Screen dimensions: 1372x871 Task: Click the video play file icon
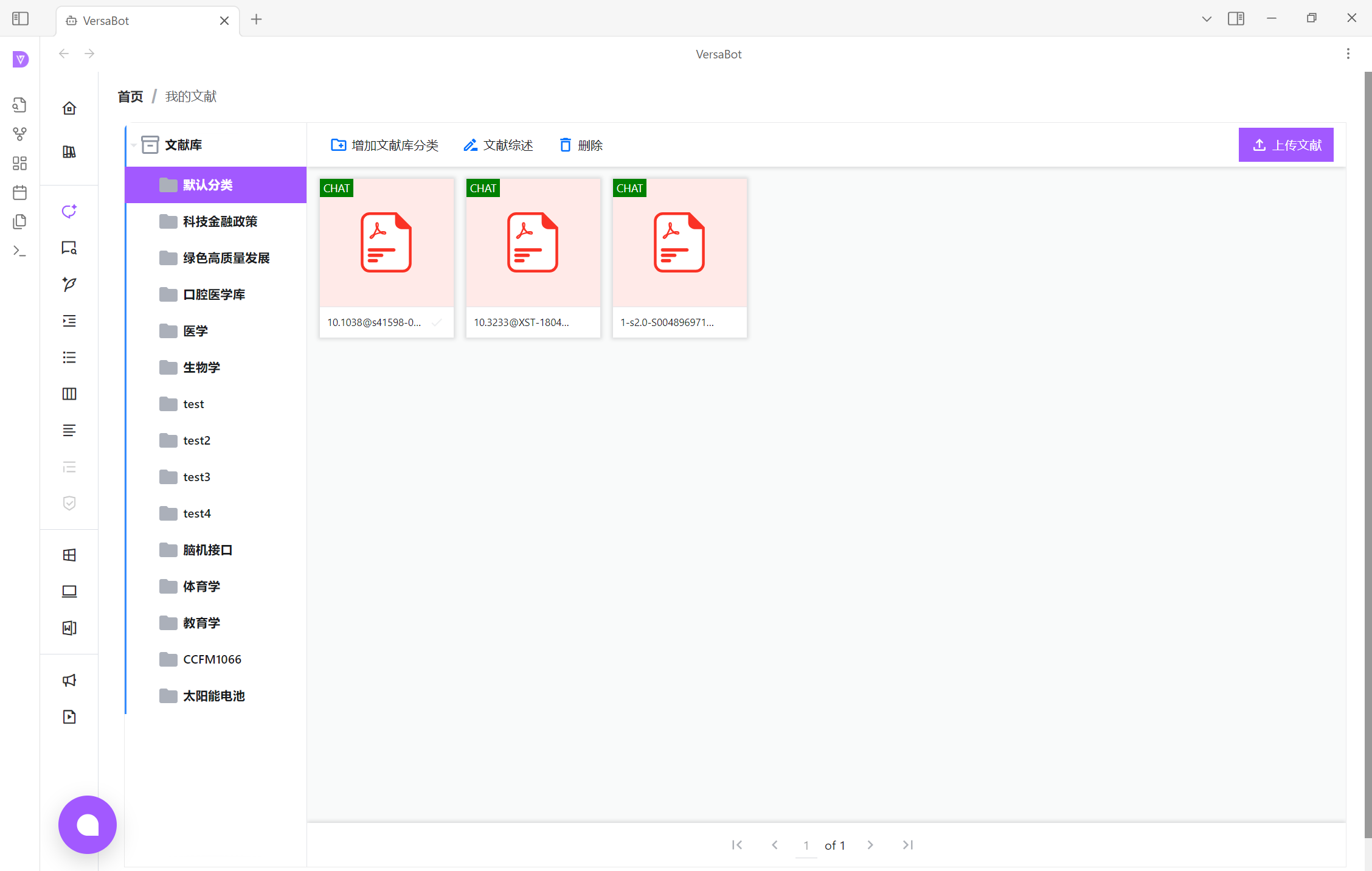[x=69, y=717]
